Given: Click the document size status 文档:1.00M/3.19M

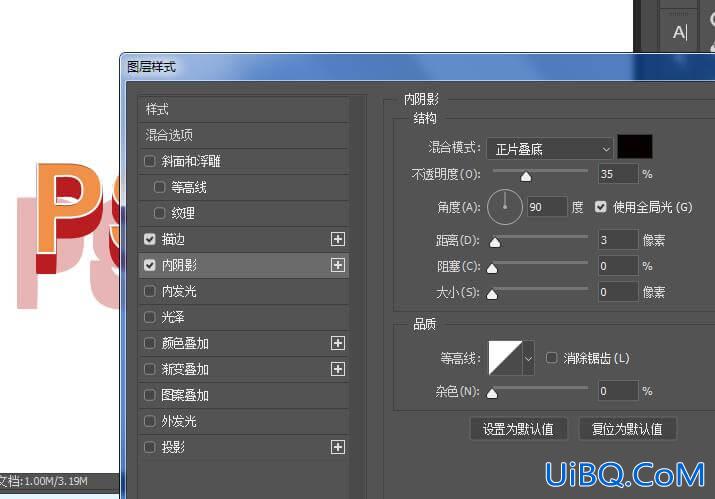Looking at the screenshot, I should (x=44, y=481).
